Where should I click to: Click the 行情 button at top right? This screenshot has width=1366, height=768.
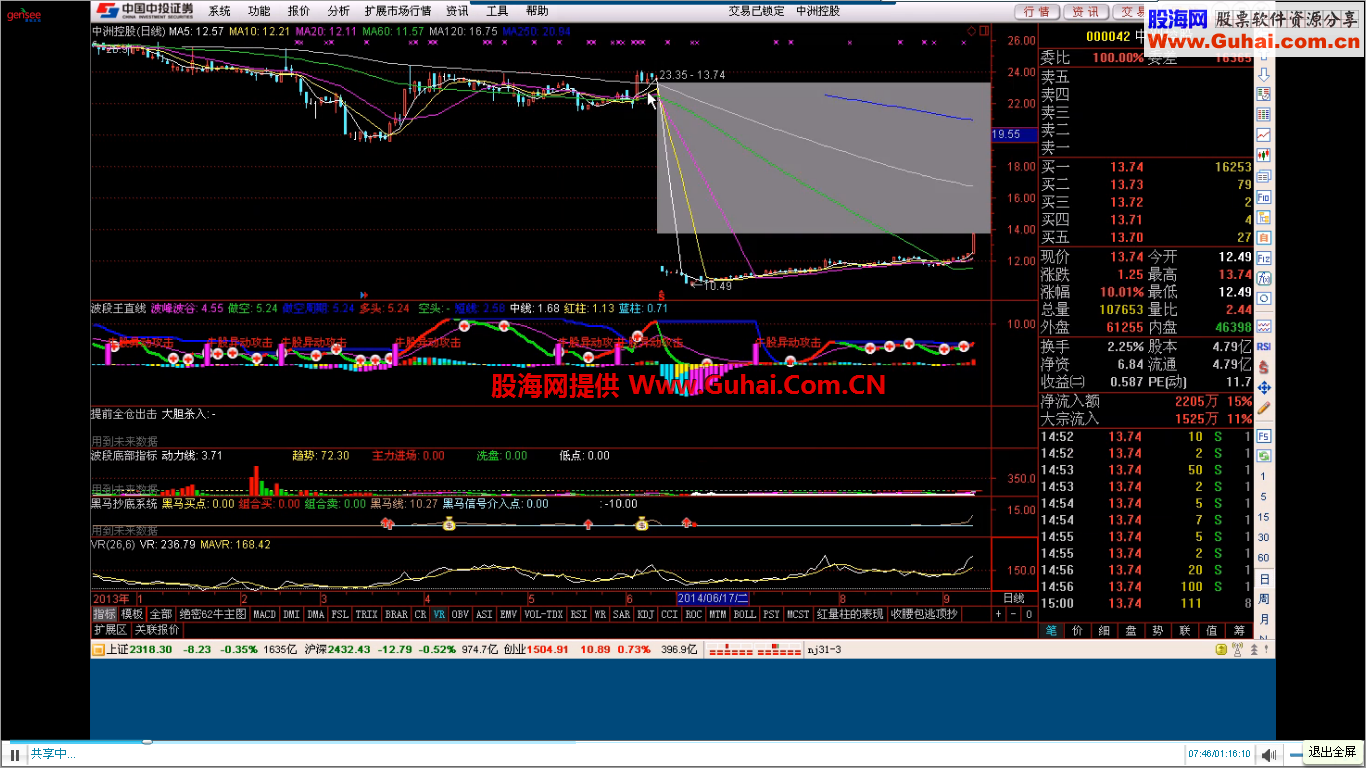click(1037, 11)
